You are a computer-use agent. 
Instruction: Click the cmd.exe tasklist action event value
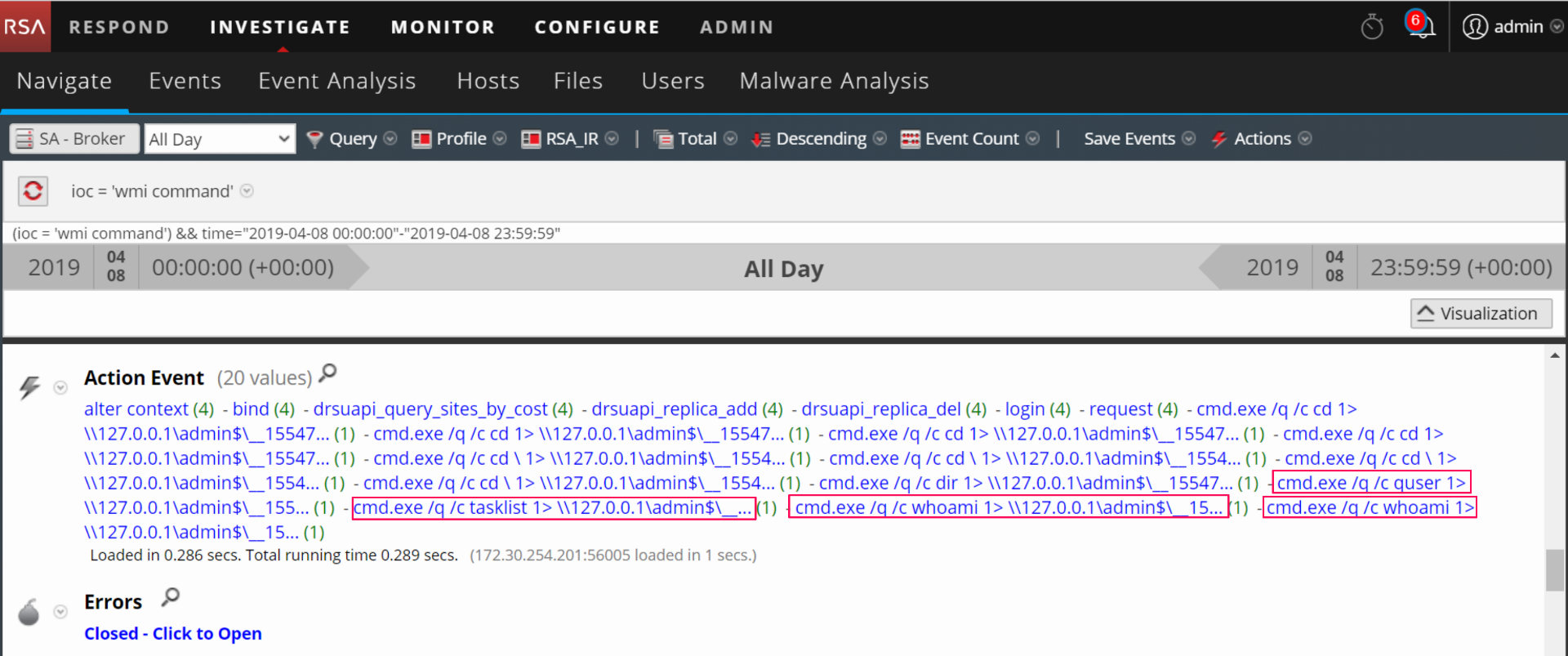552,507
